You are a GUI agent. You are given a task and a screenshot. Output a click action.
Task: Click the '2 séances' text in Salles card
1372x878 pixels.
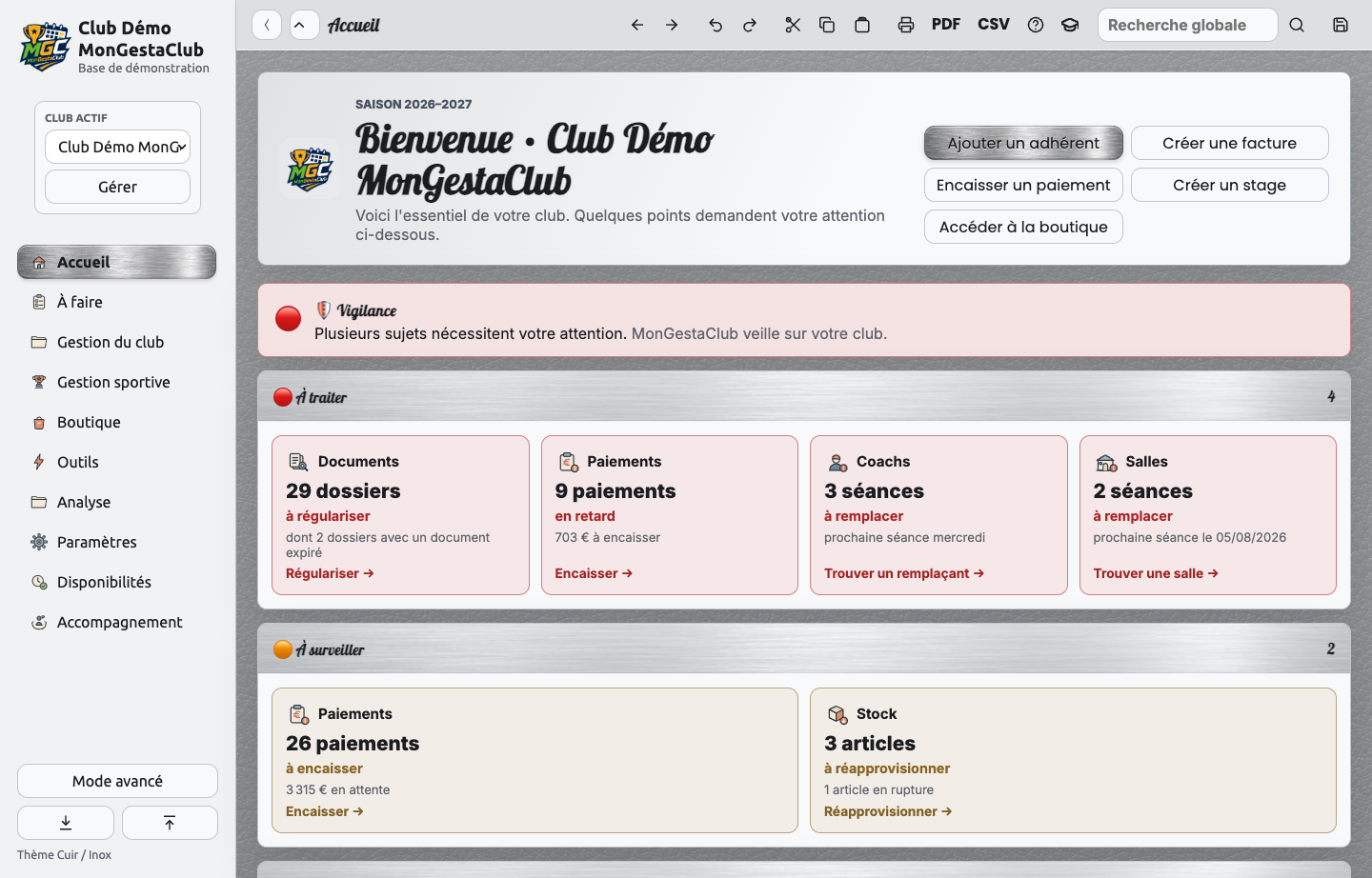(x=1143, y=491)
